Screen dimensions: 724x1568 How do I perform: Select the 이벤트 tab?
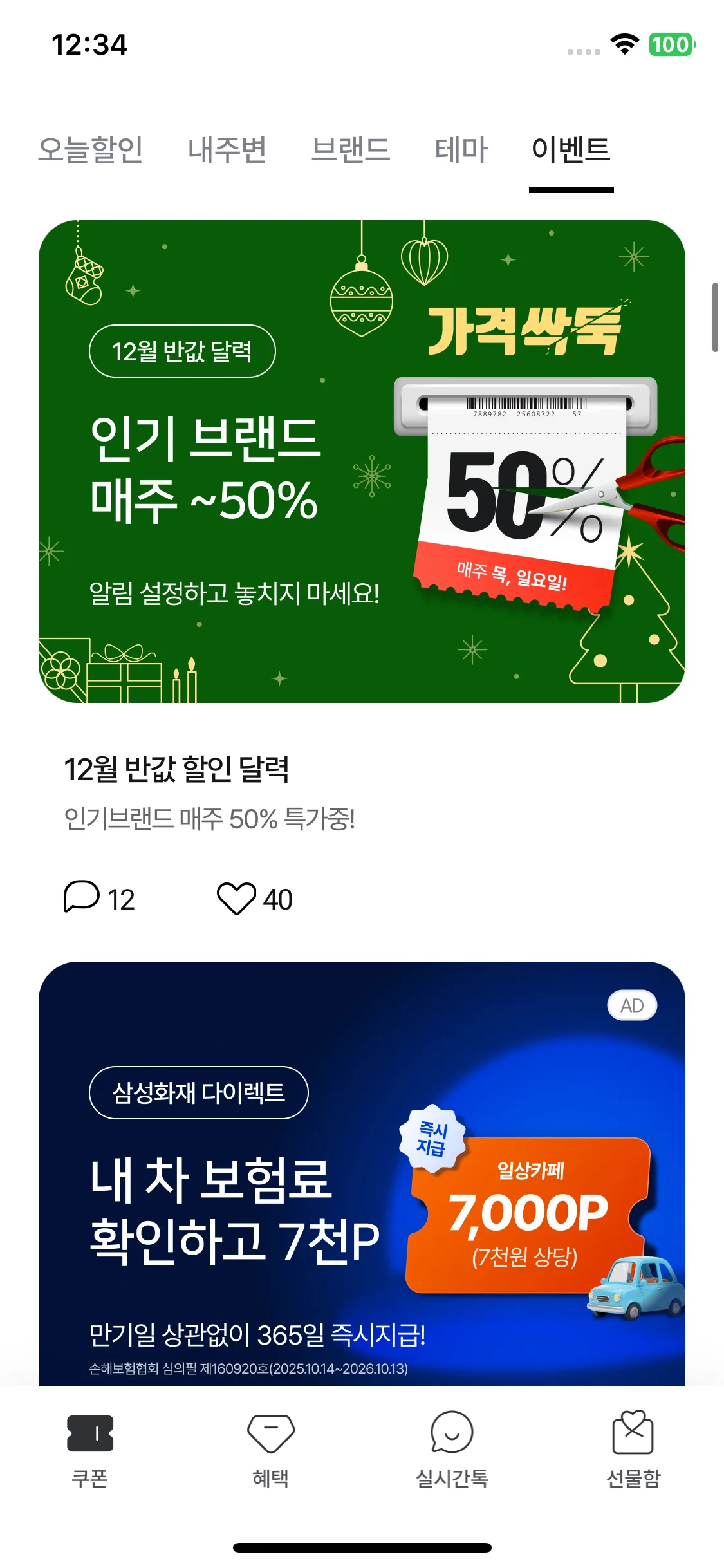coord(571,149)
